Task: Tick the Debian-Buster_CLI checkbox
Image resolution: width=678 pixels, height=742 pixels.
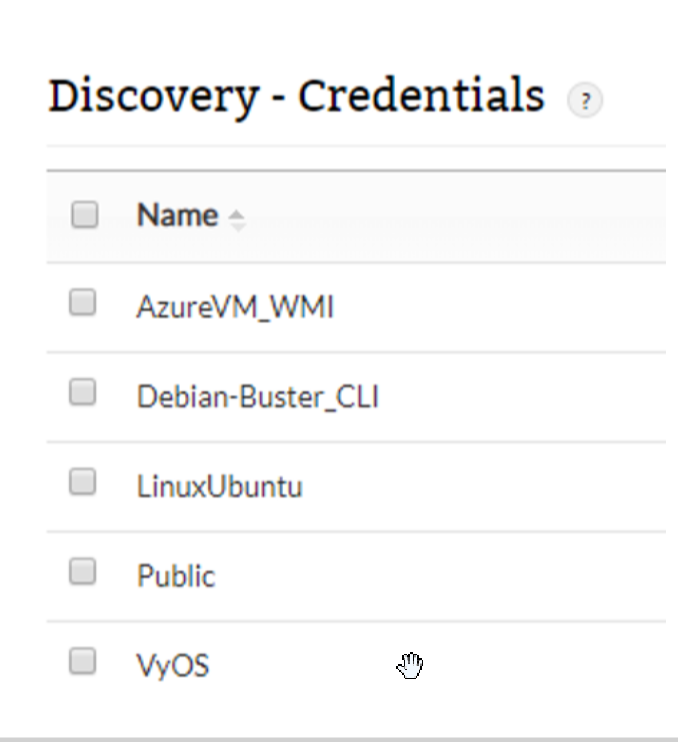Action: [83, 393]
